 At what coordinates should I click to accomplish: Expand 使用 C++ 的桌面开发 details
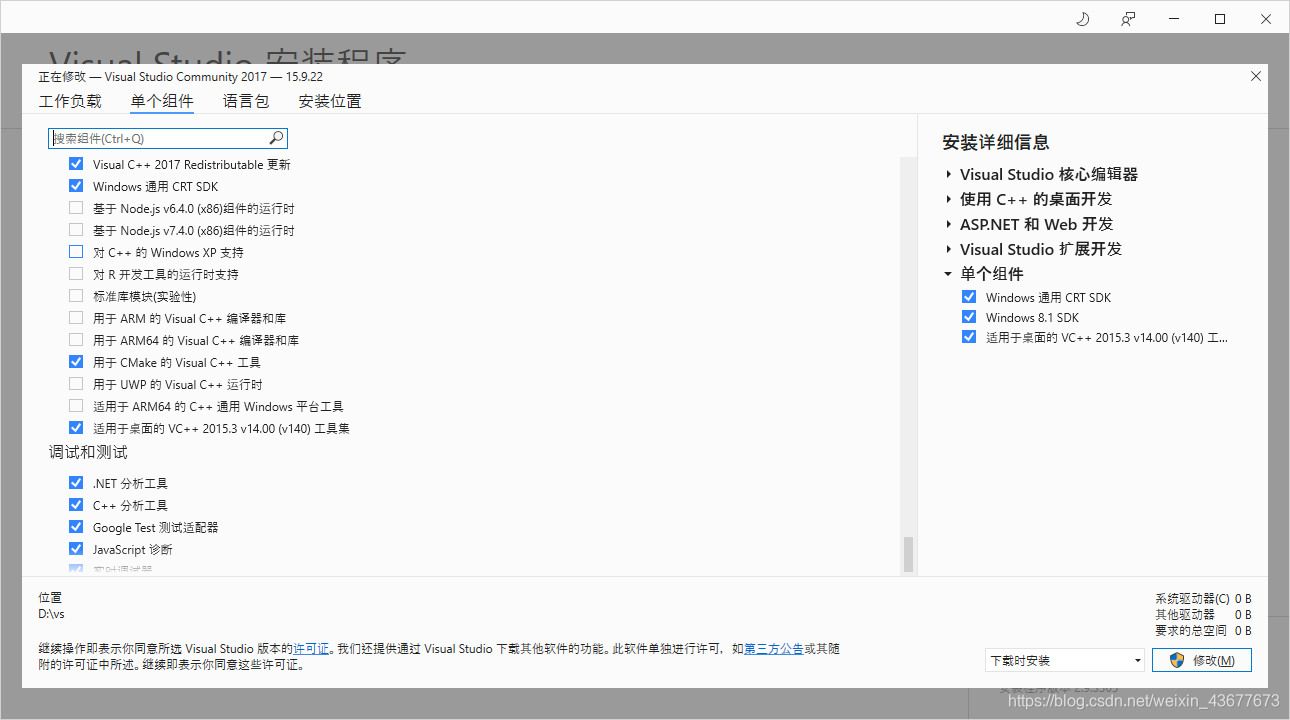948,199
